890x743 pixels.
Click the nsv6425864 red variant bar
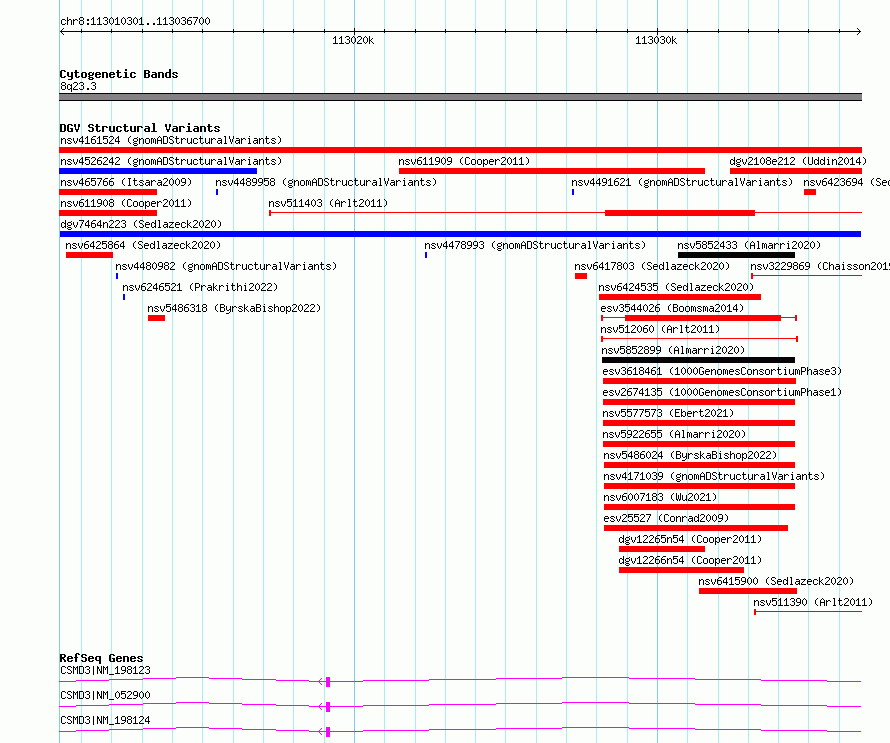pos(89,255)
